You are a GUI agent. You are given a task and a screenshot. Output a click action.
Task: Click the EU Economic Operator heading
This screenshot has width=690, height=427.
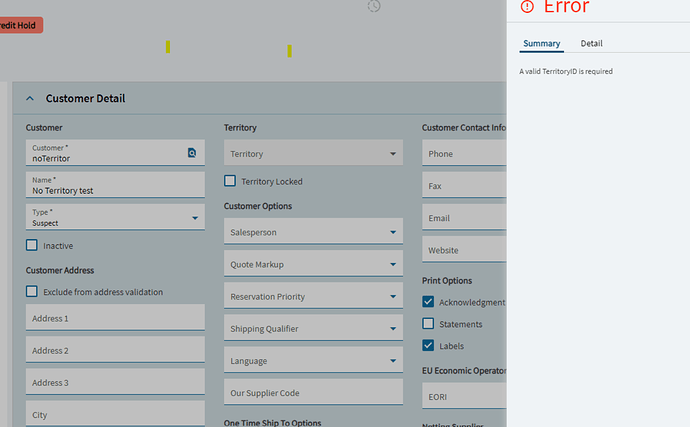click(x=464, y=371)
